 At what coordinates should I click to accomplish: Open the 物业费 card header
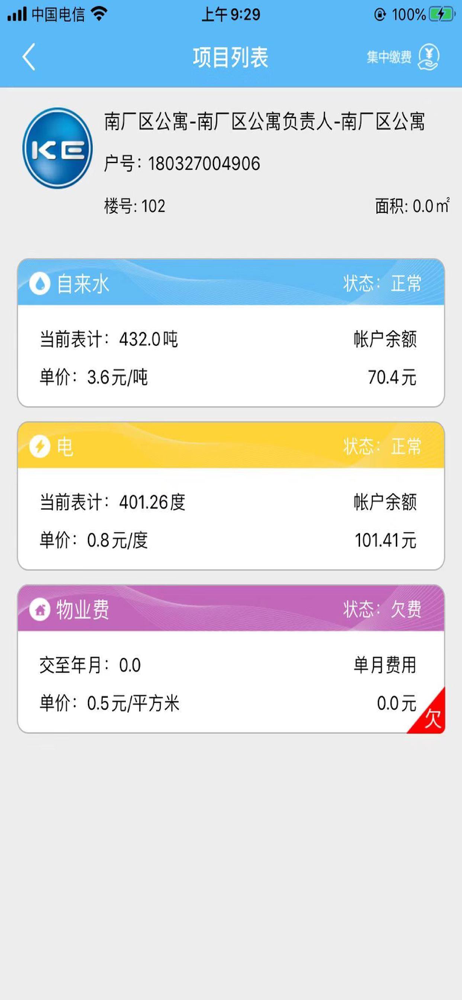[x=231, y=609]
